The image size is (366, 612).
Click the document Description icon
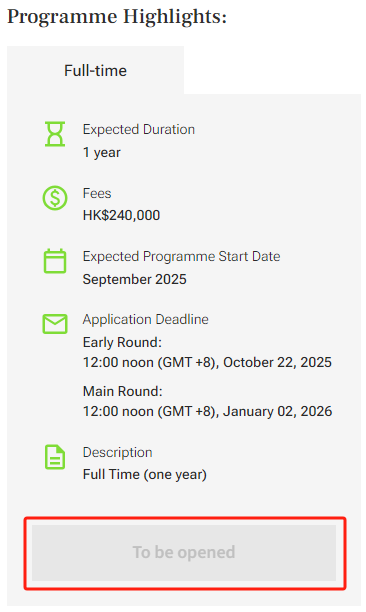tap(55, 457)
